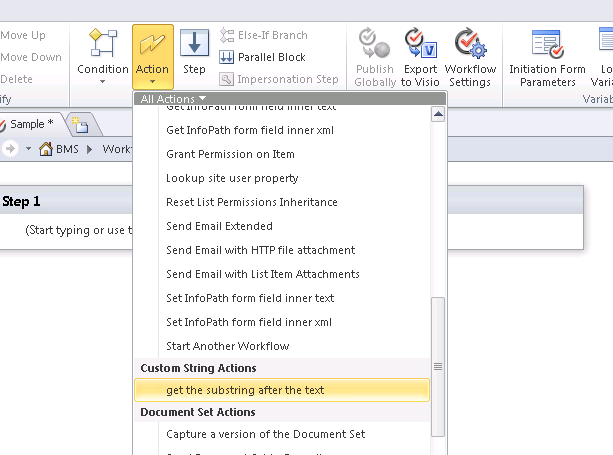Click the actions list scroll-up arrow
The height and width of the screenshot is (455, 613).
438,114
